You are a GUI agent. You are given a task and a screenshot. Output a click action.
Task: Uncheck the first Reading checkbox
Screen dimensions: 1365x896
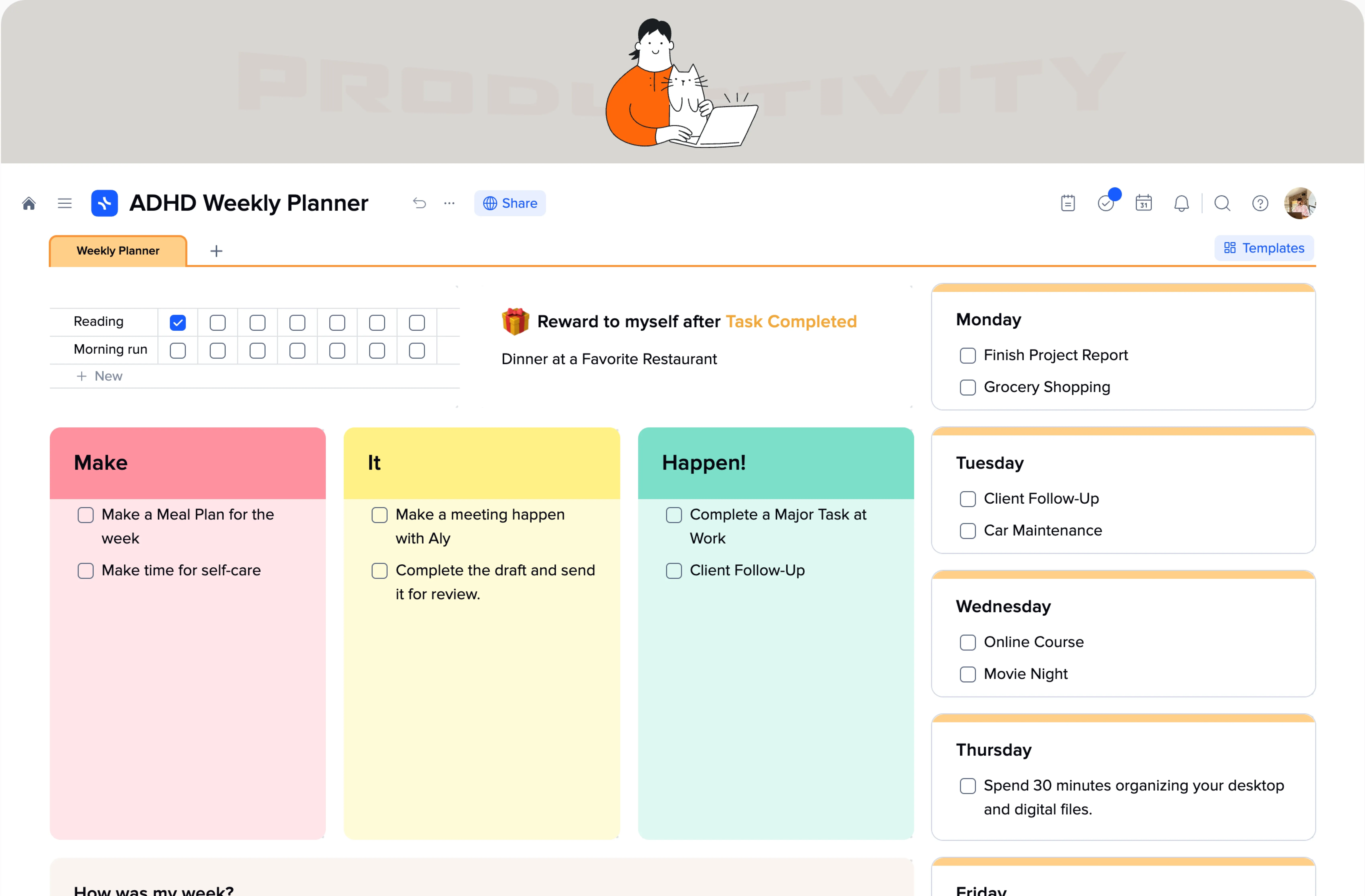pos(178,322)
